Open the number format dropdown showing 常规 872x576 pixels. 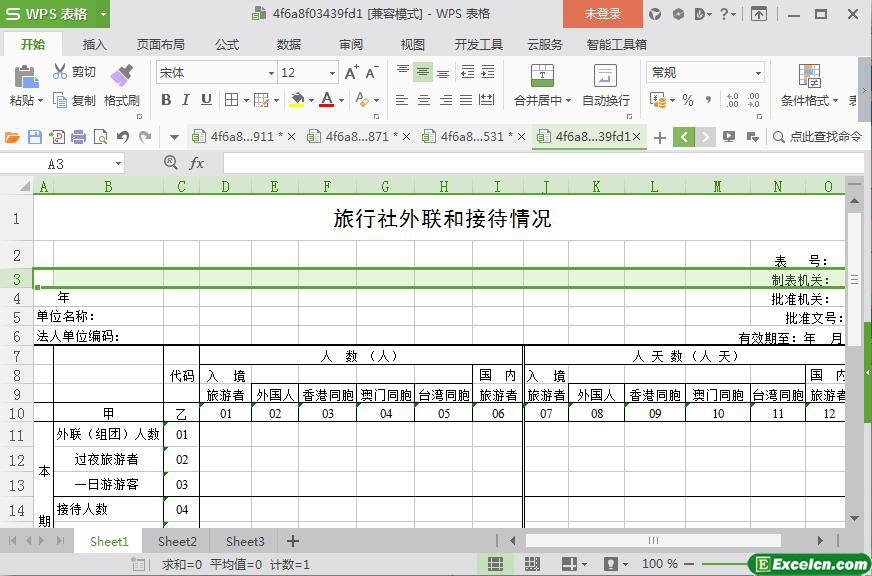pyautogui.click(x=758, y=73)
